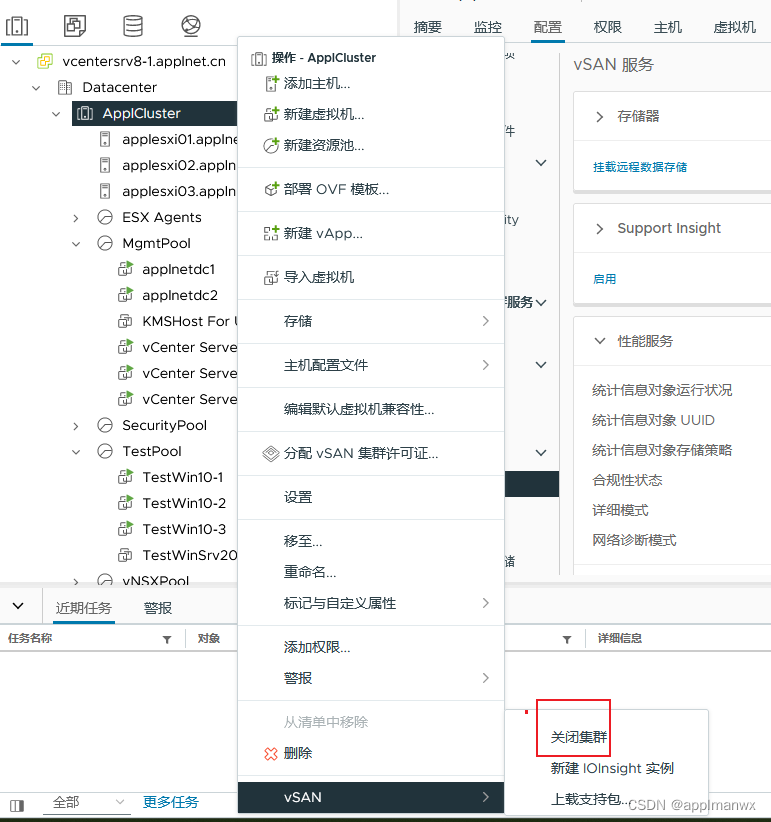This screenshot has height=822, width=771.
Task: Open Networking inventory view icon
Action: (191, 26)
